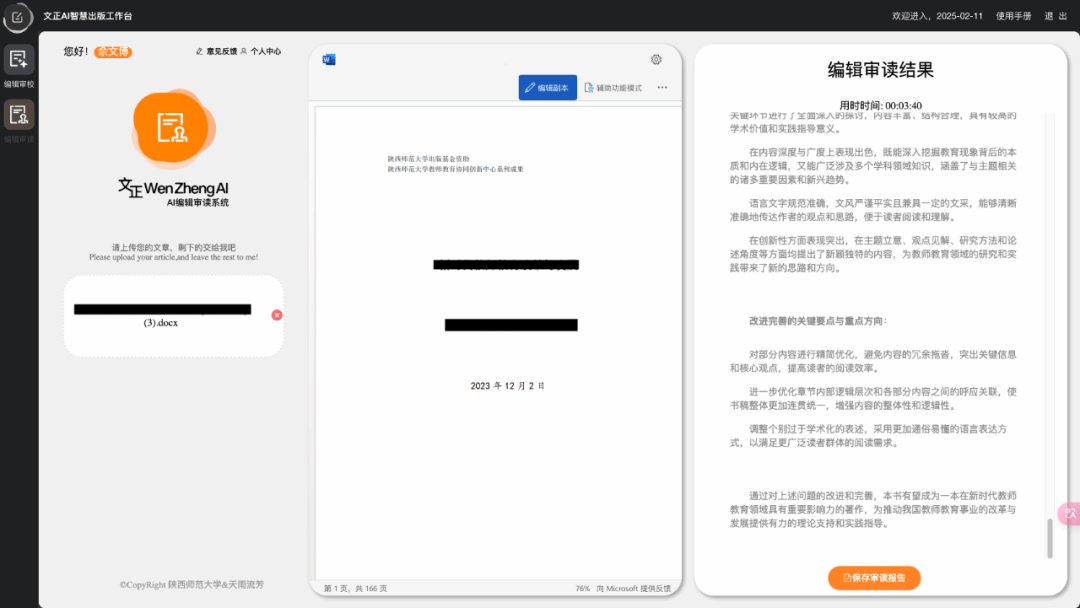The width and height of the screenshot is (1080, 608).
Task: Click the review results scrollbar thumb
Action: [x=1049, y=538]
